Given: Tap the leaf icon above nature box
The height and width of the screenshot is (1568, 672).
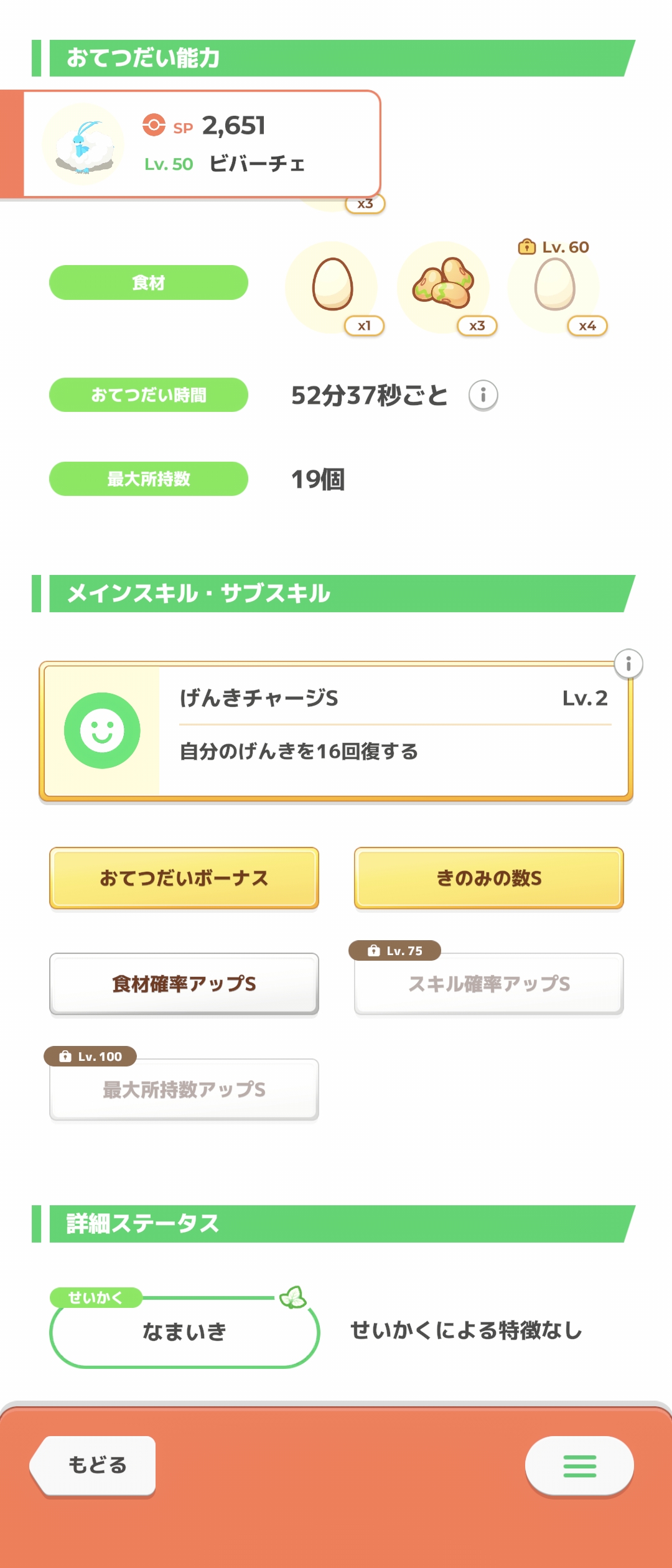Looking at the screenshot, I should click(292, 1297).
